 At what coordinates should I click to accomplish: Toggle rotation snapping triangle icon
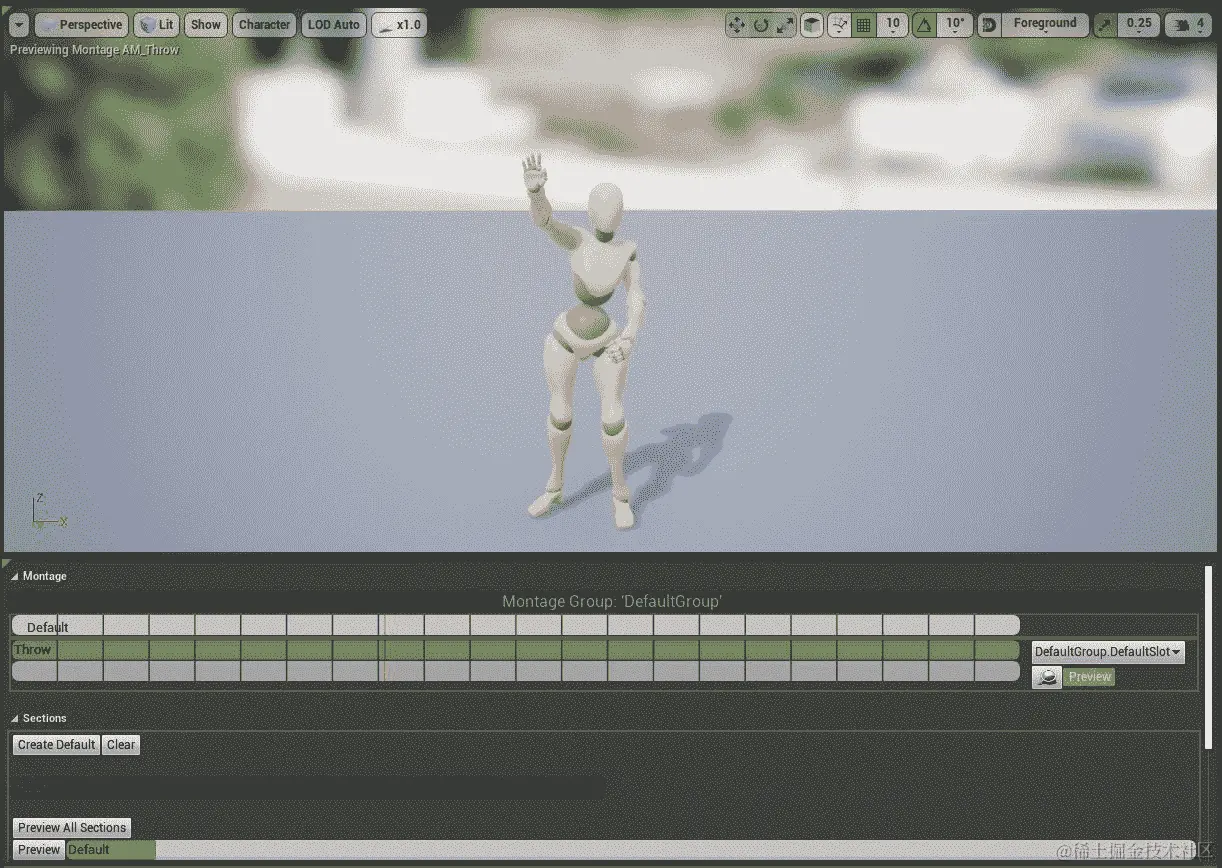[925, 25]
